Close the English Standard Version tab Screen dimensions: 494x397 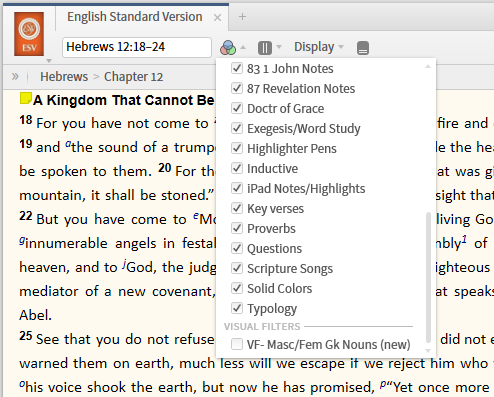pyautogui.click(x=217, y=17)
